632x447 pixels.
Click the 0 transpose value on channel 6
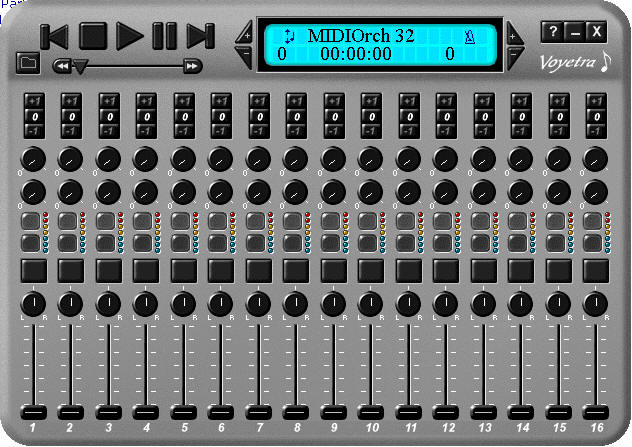(x=221, y=116)
